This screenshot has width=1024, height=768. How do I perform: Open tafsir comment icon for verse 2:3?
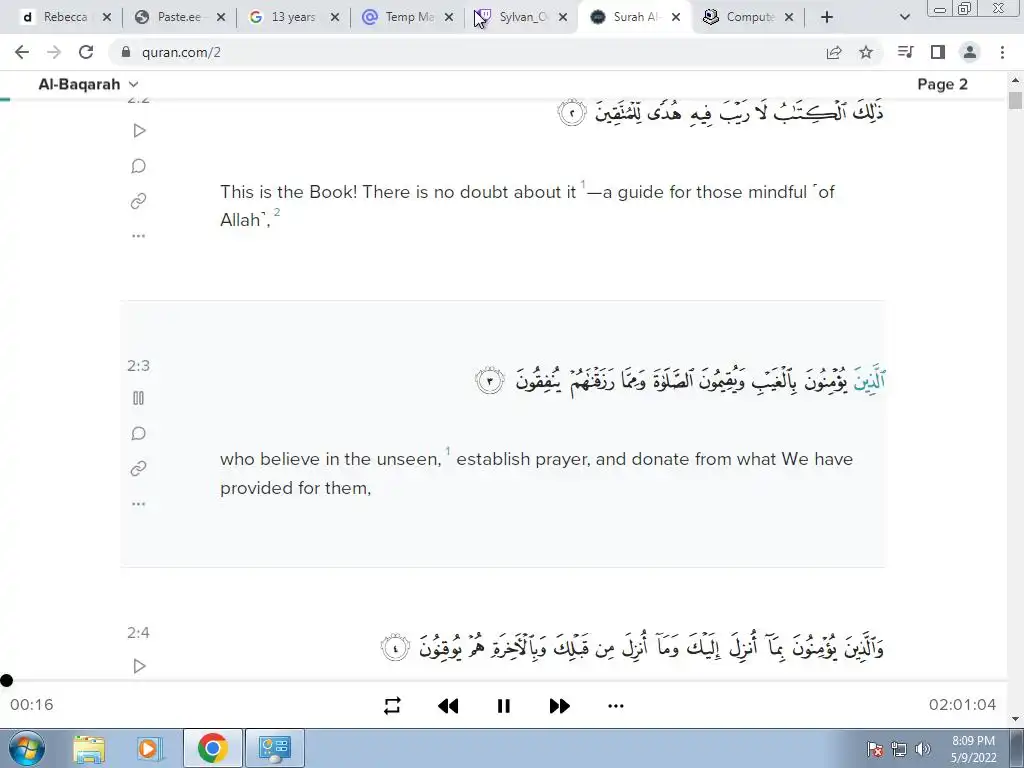[138, 433]
